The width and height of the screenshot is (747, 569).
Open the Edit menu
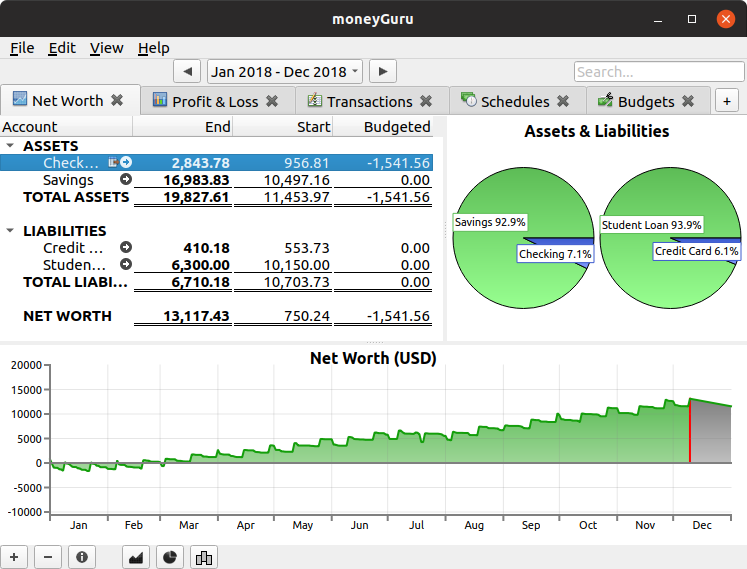point(62,48)
